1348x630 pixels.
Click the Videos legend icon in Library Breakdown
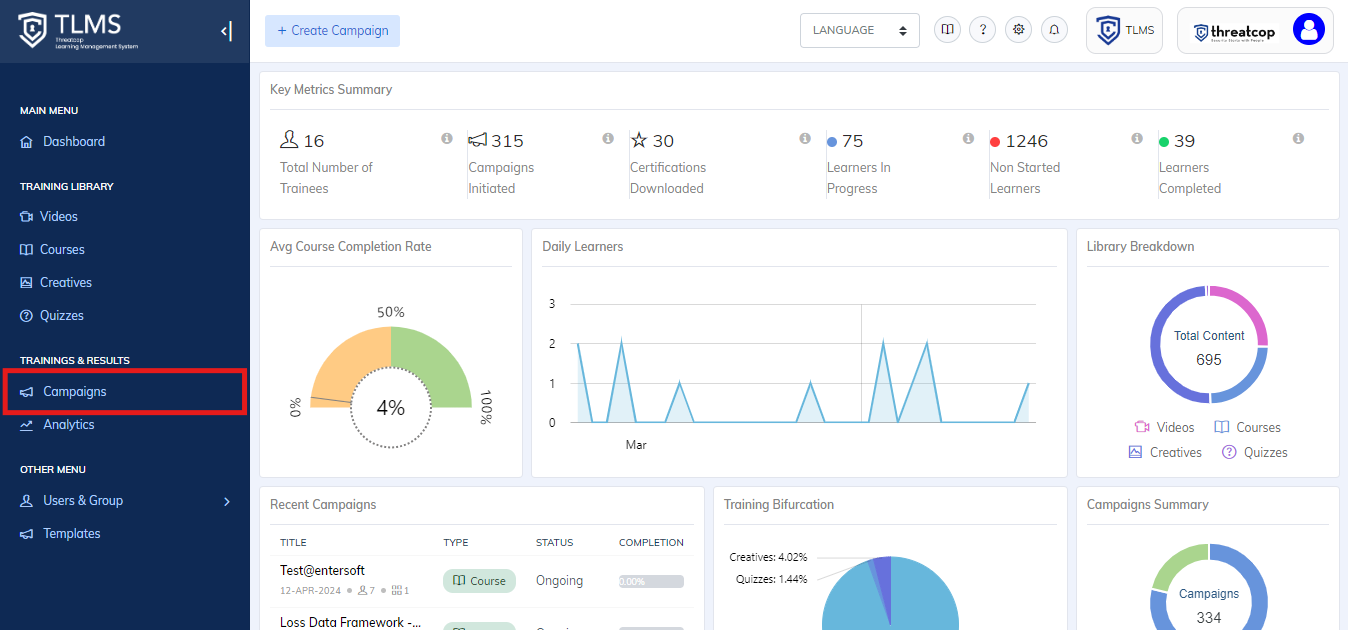click(x=1142, y=427)
